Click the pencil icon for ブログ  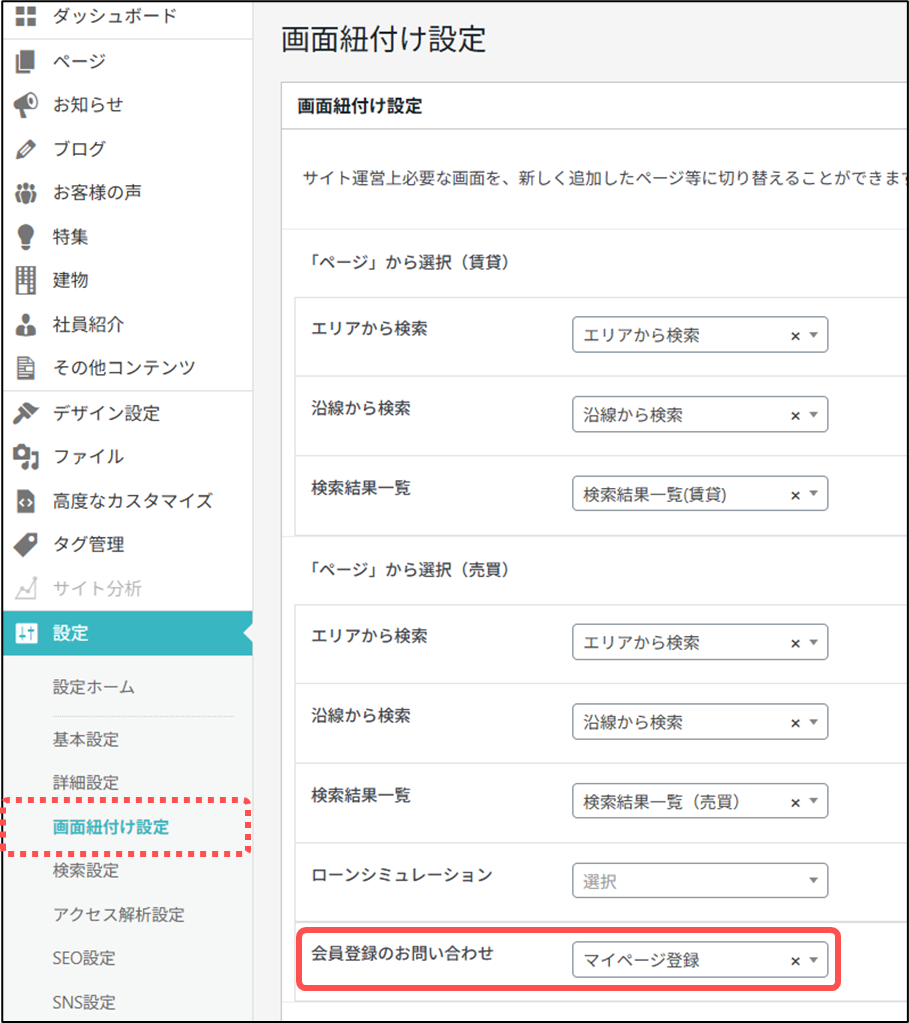(x=26, y=149)
